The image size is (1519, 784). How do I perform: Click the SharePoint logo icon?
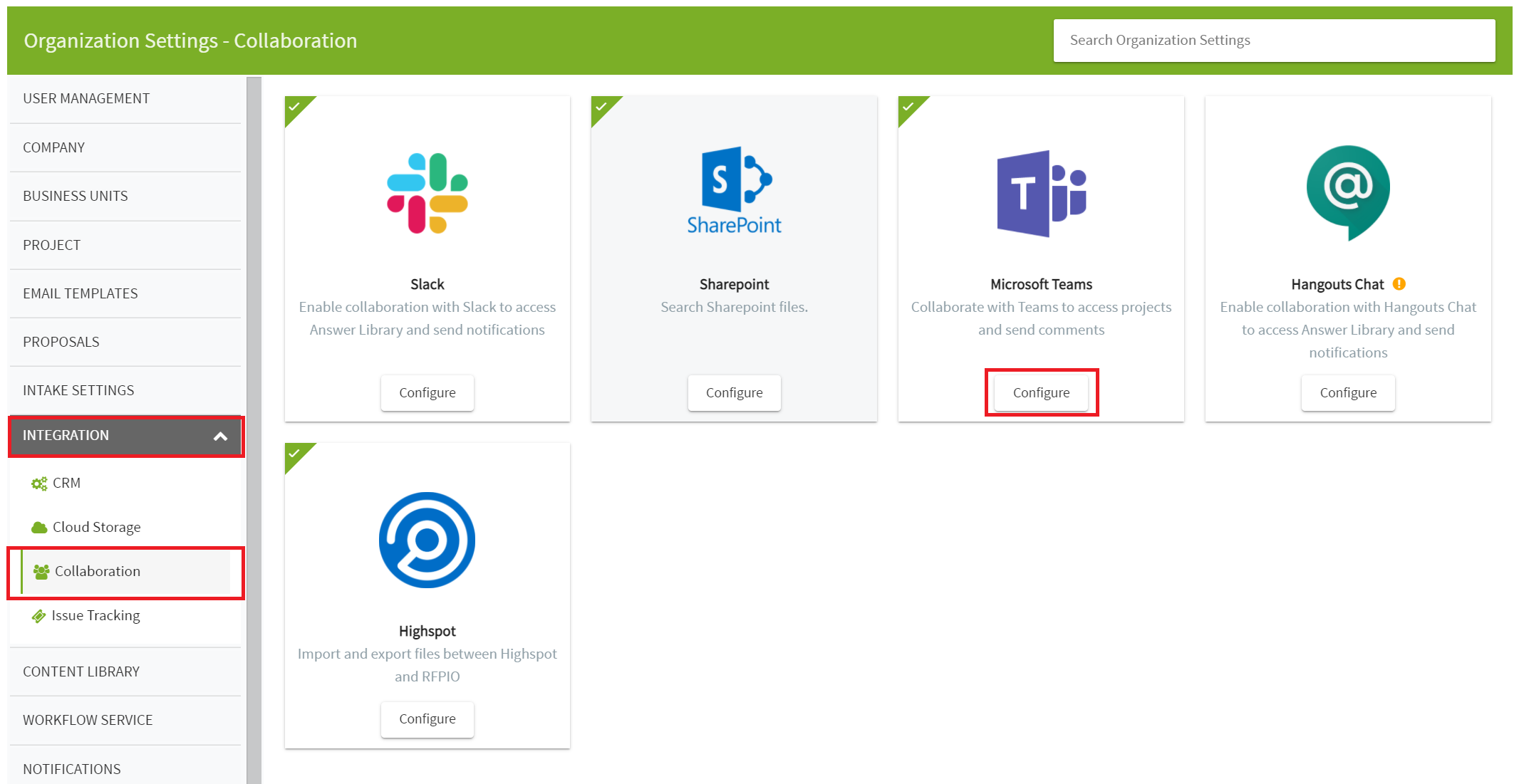734,190
